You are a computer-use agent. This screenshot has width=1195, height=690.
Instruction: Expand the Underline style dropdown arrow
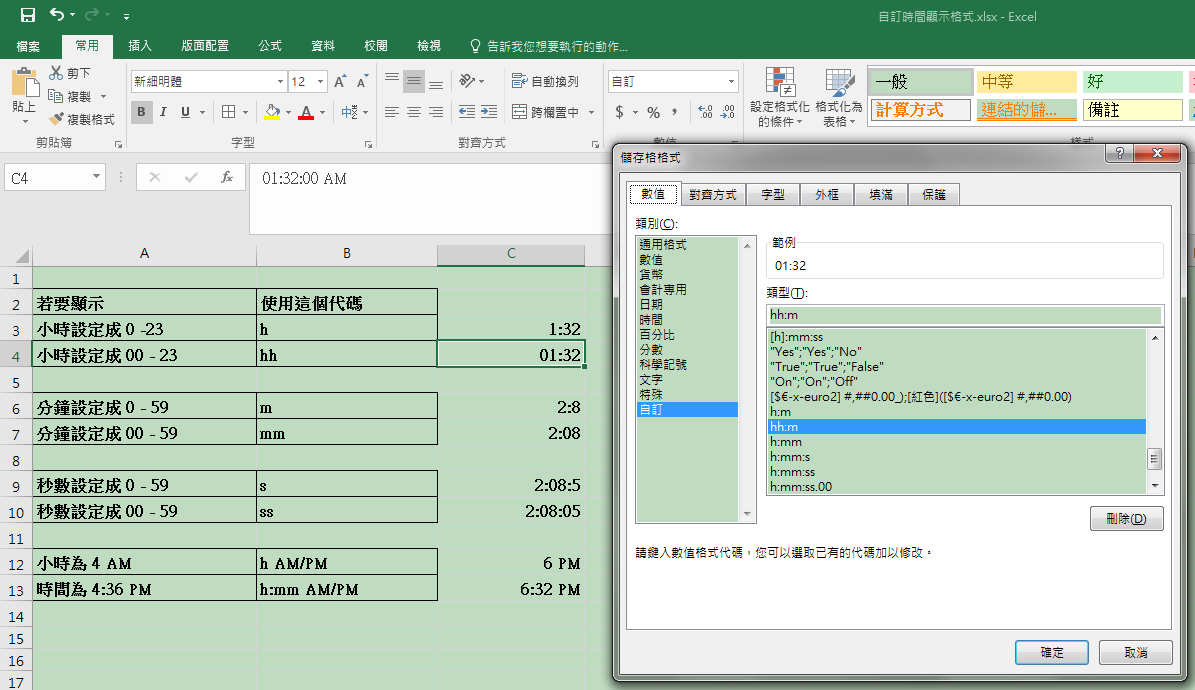coord(203,113)
